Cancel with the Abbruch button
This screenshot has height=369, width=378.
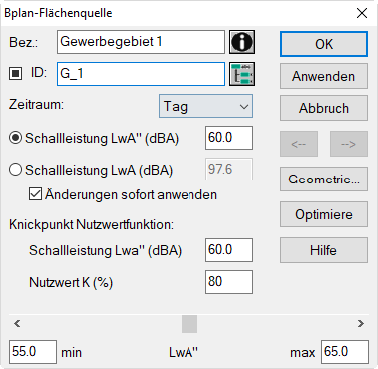coord(324,108)
